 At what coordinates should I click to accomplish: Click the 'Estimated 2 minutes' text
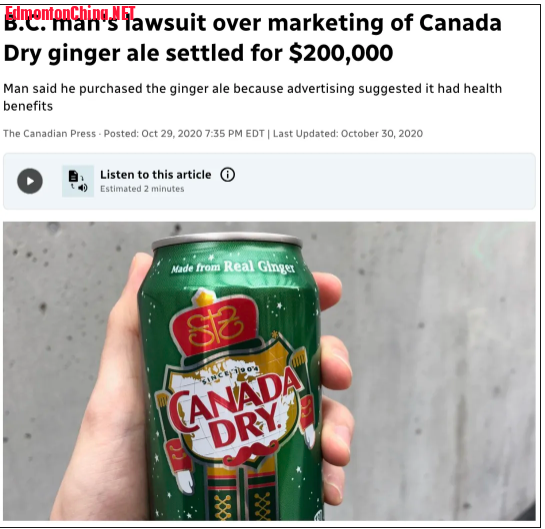point(142,189)
